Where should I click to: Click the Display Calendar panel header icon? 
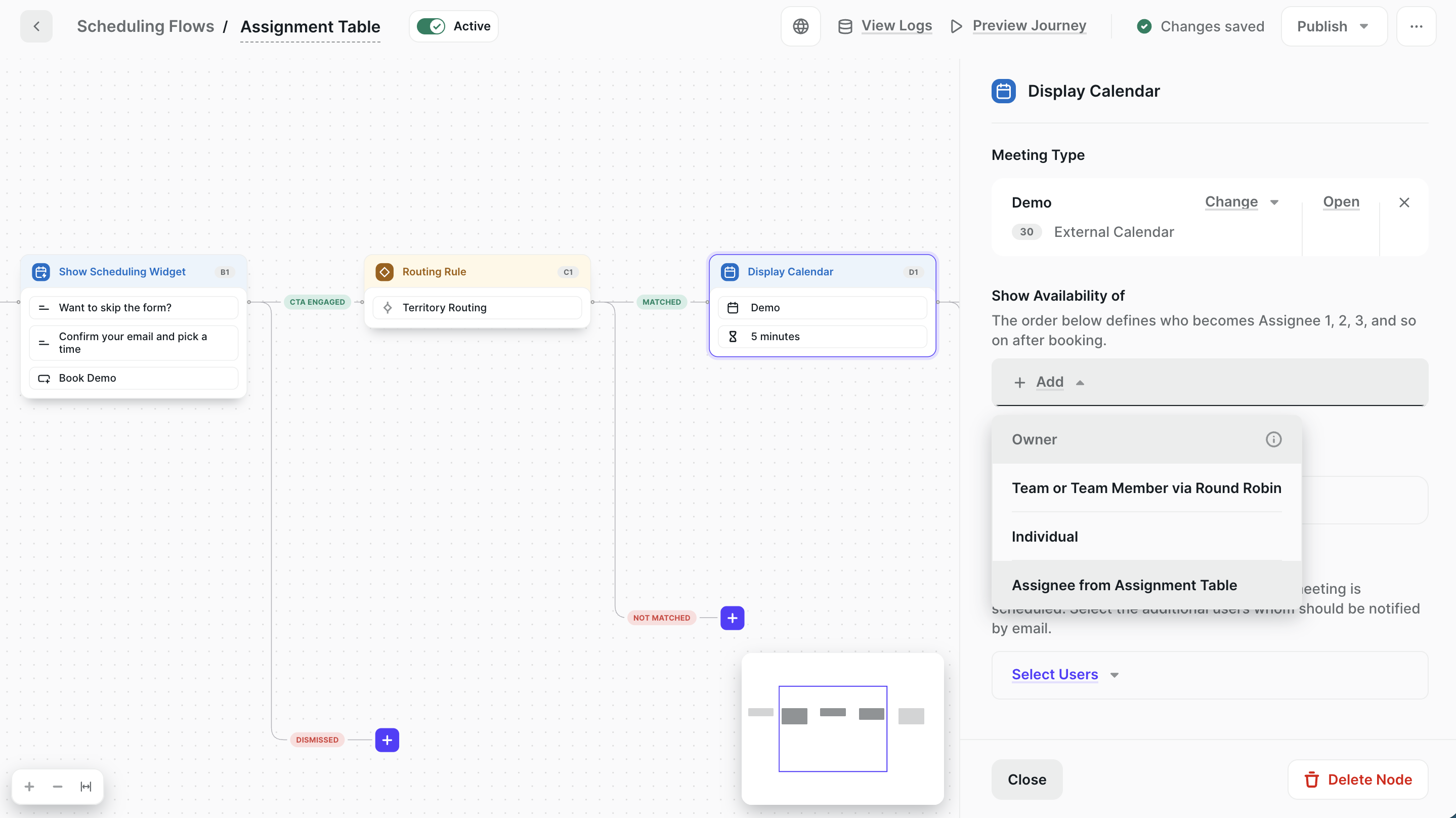click(x=1003, y=91)
